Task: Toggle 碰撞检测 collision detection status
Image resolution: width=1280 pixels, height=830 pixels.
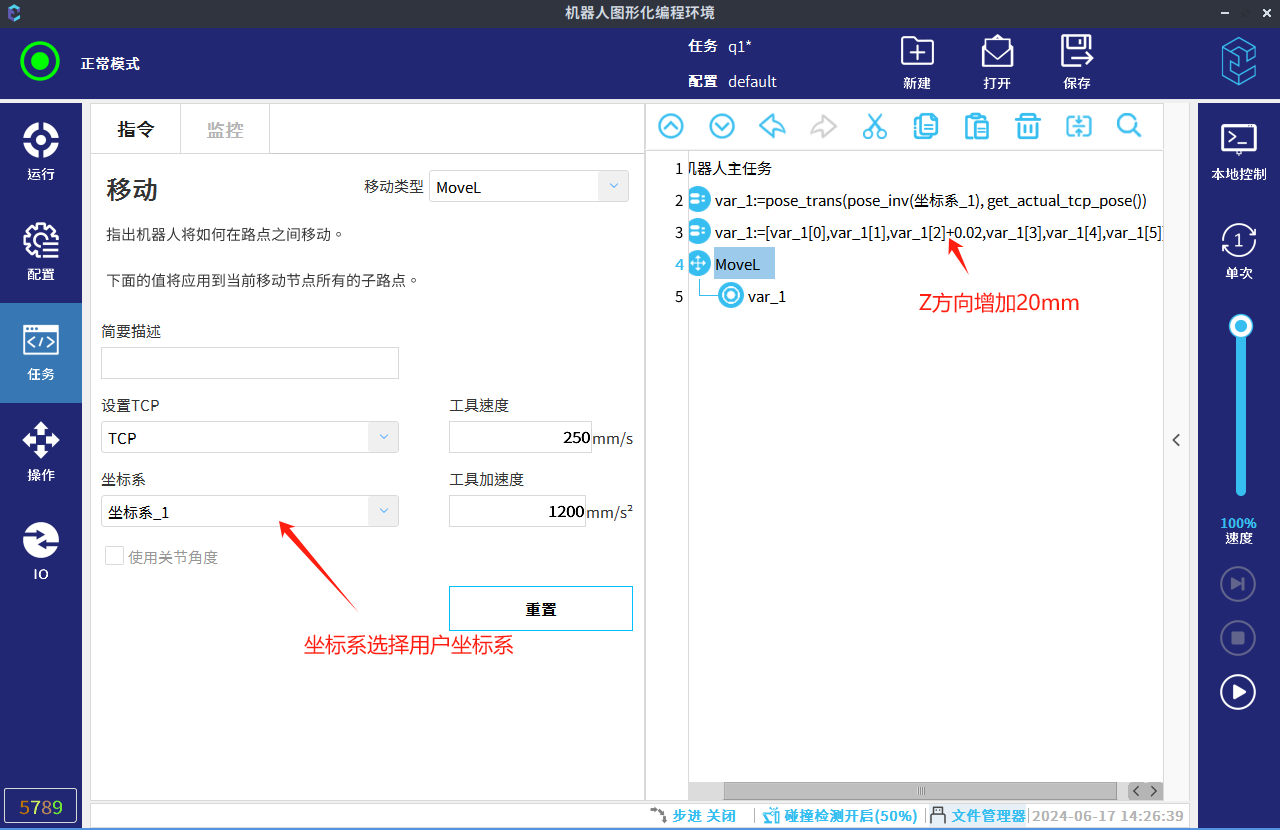Action: click(840, 816)
